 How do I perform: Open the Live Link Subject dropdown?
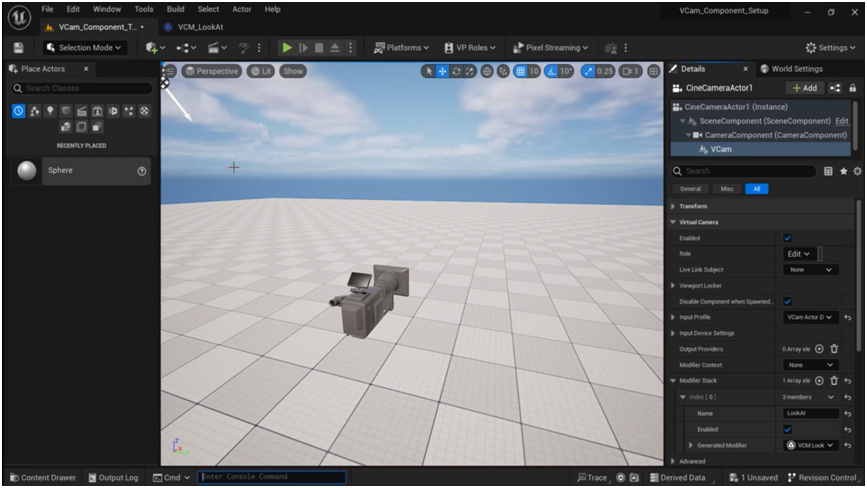pyautogui.click(x=810, y=270)
